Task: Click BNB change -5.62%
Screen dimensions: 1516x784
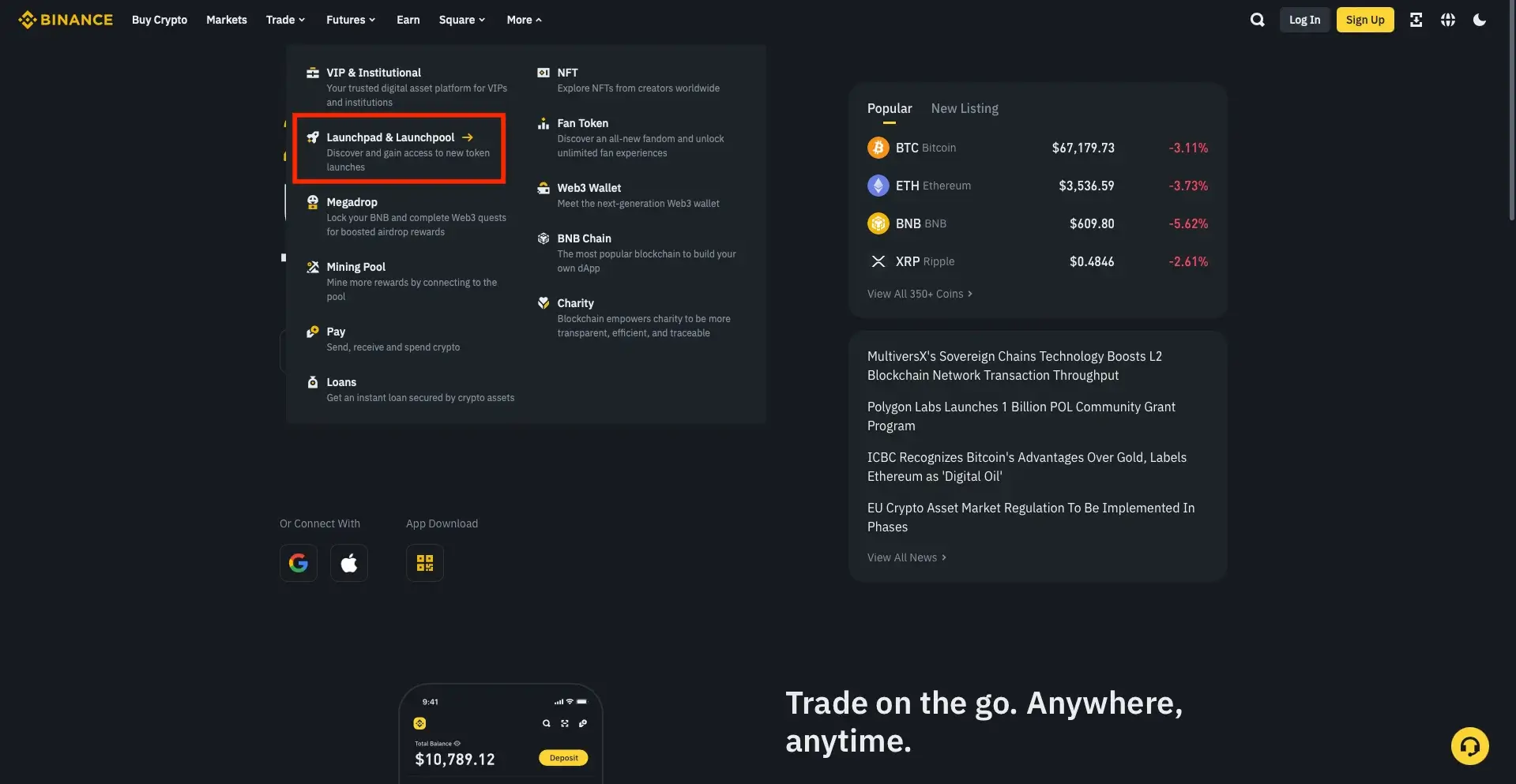Action: pos(1188,223)
